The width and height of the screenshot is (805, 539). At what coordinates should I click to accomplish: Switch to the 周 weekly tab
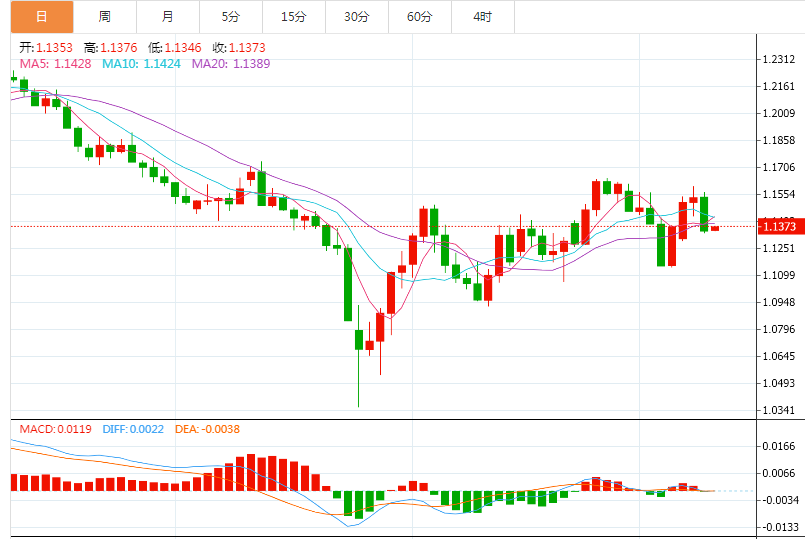(105, 16)
